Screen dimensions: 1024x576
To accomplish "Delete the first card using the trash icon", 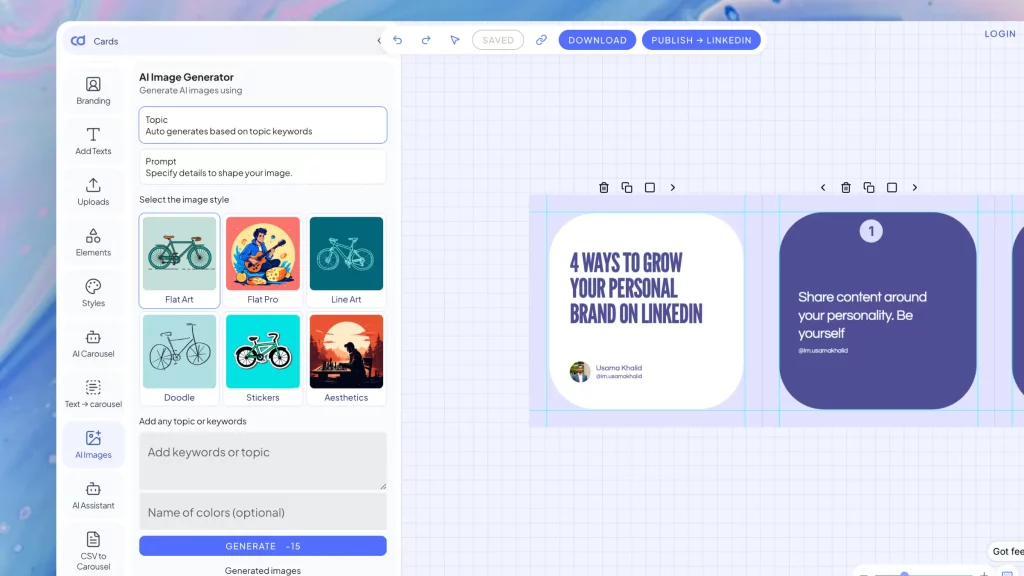I will (x=604, y=187).
